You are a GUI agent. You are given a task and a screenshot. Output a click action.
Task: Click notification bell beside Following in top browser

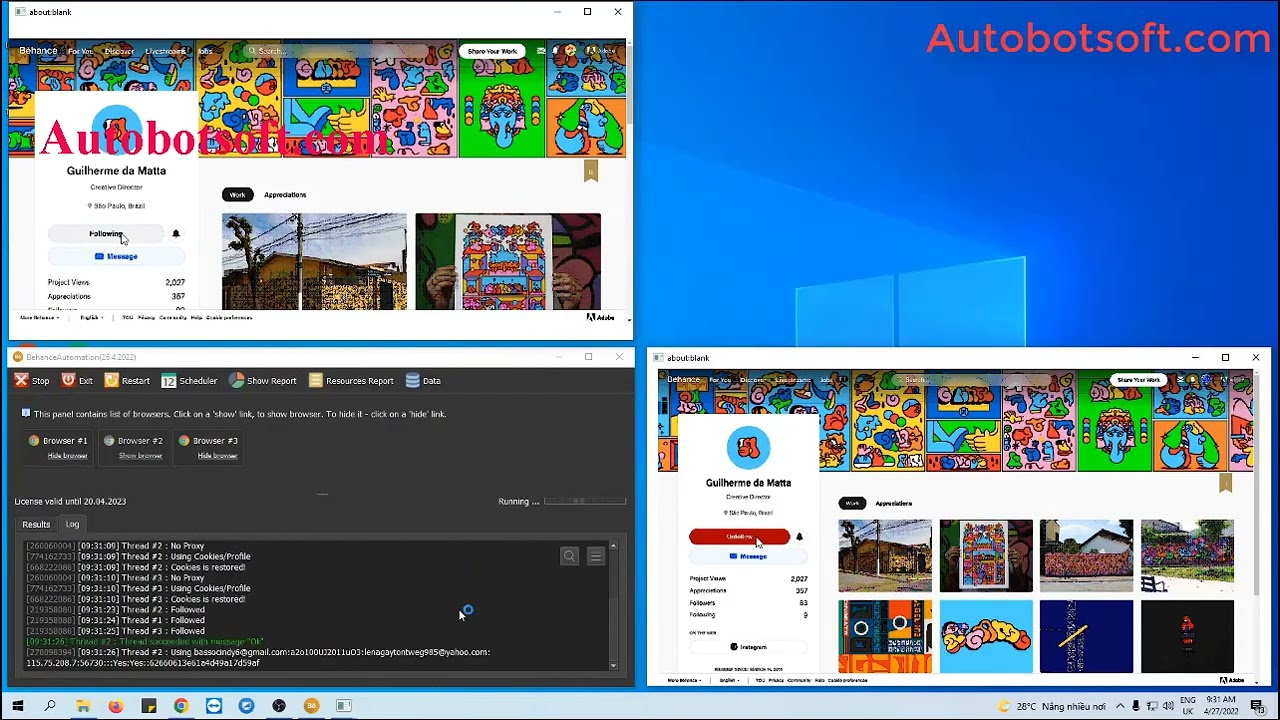click(x=175, y=234)
